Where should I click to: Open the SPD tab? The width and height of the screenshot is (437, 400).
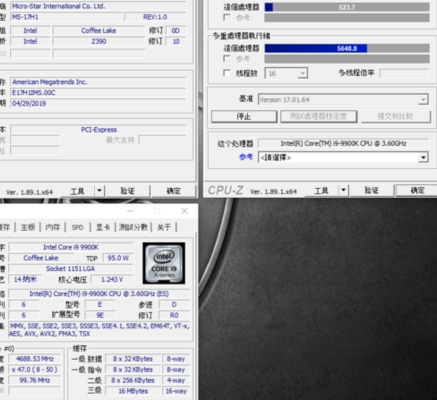(x=78, y=227)
